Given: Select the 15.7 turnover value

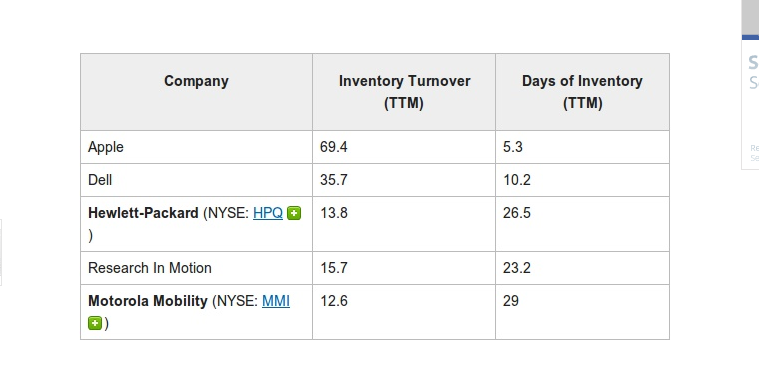Looking at the screenshot, I should [334, 268].
